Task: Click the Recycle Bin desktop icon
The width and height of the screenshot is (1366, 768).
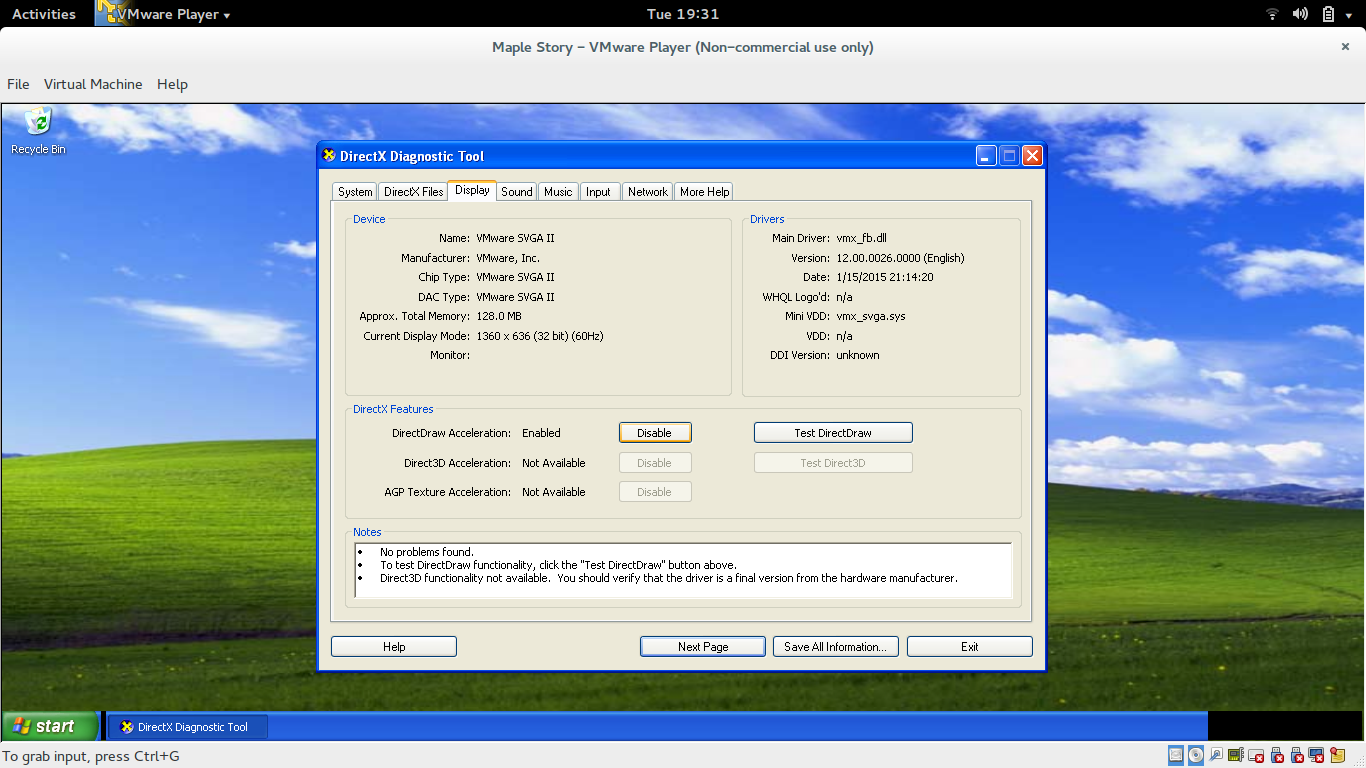Action: click(38, 131)
